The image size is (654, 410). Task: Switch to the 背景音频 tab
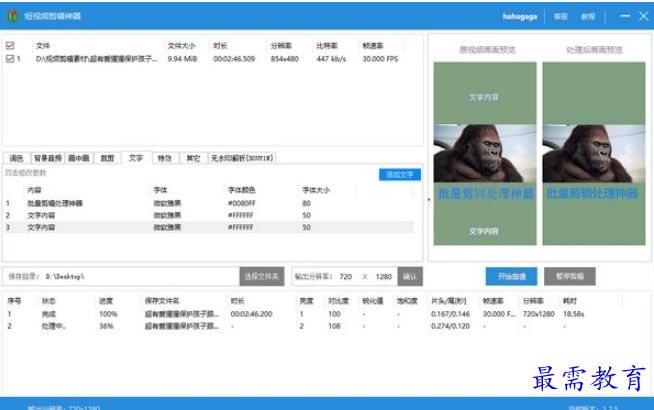click(48, 158)
